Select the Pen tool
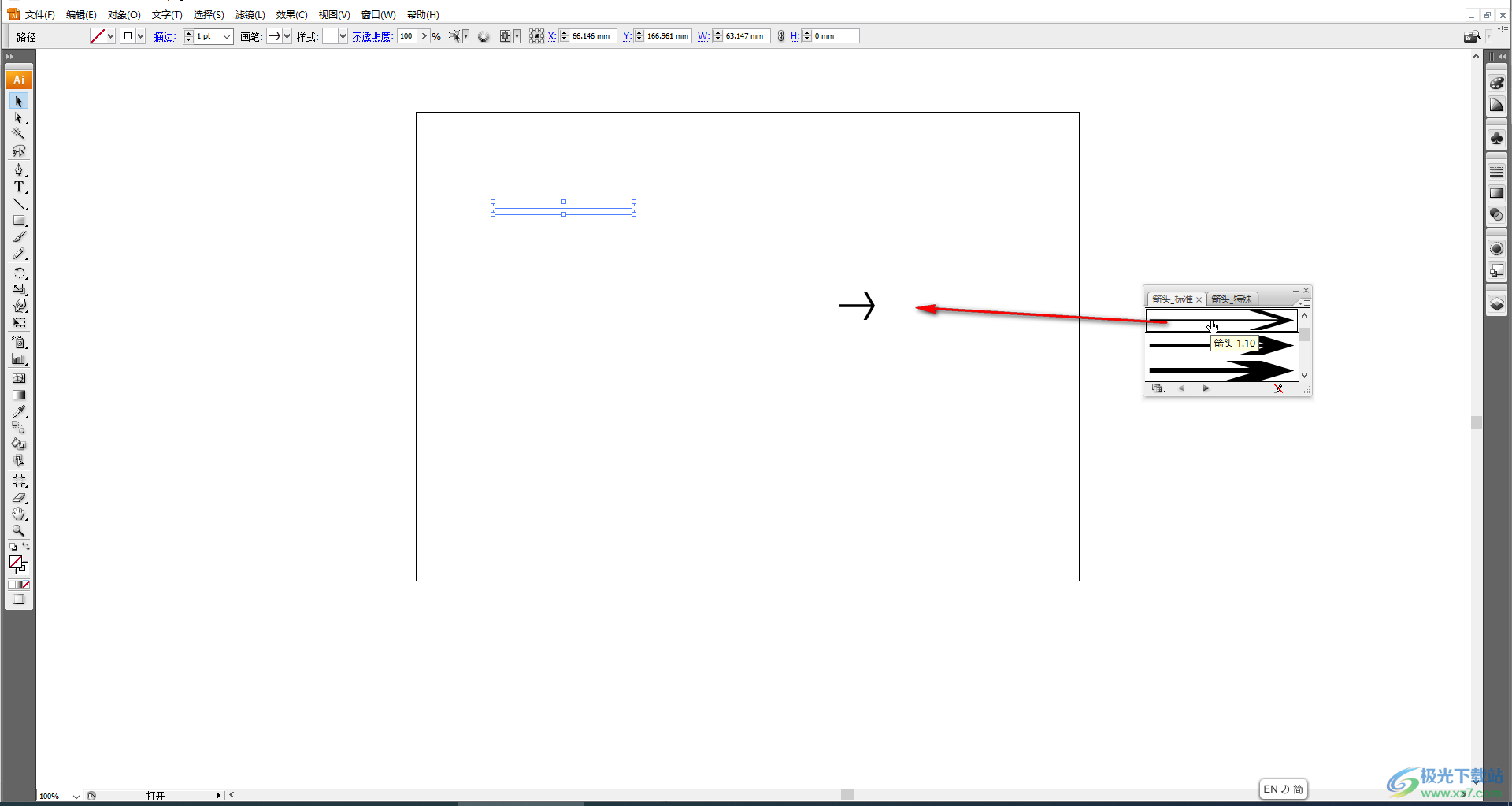This screenshot has height=806, width=1512. tap(19, 170)
